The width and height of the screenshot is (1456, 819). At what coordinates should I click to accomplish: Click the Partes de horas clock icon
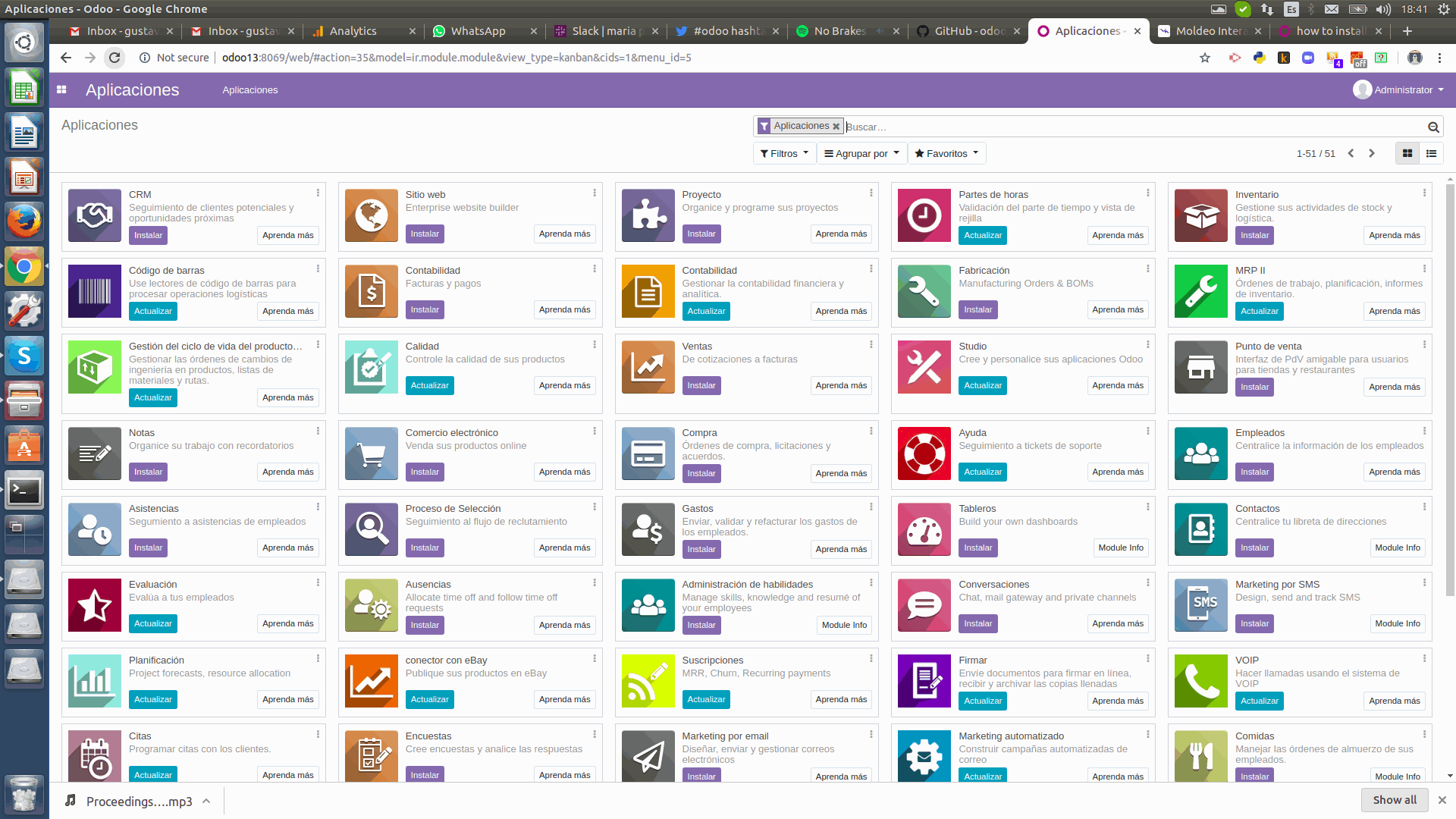click(x=924, y=215)
